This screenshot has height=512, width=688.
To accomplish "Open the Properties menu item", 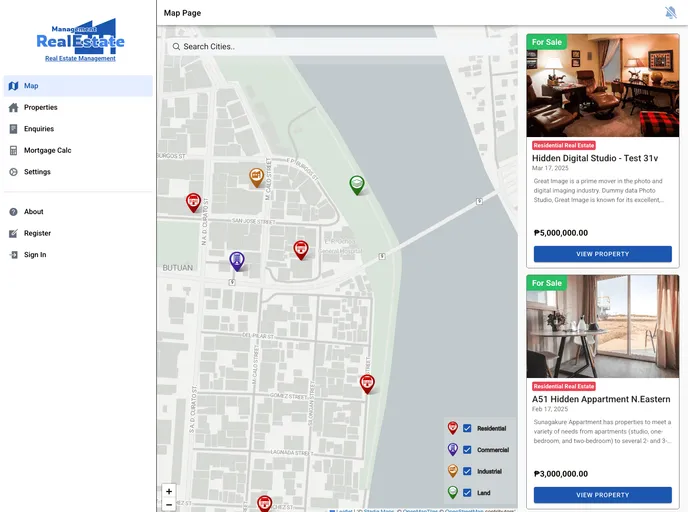I will point(78,107).
